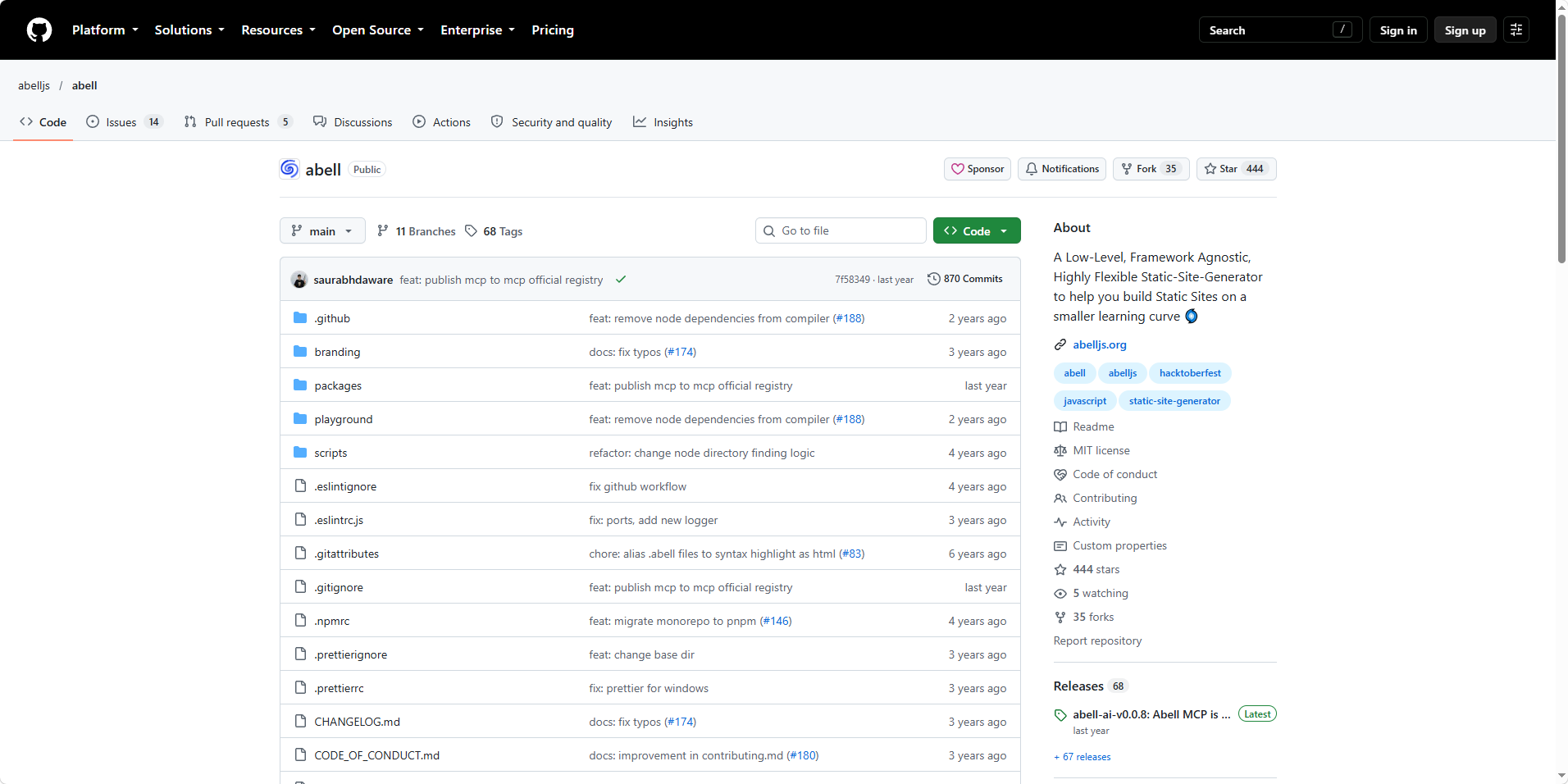Click the Sponsor heart button
The width and height of the screenshot is (1568, 784).
(x=978, y=169)
